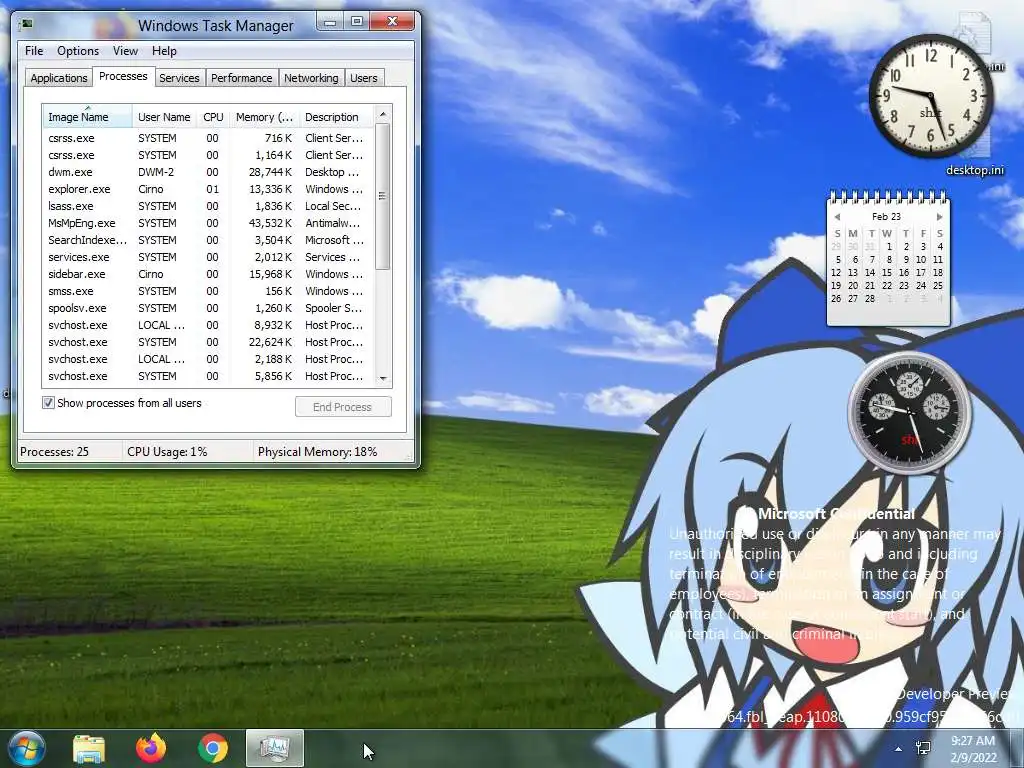This screenshot has width=1024, height=768.
Task: Select the dwm.exe process row
Action: 208,172
